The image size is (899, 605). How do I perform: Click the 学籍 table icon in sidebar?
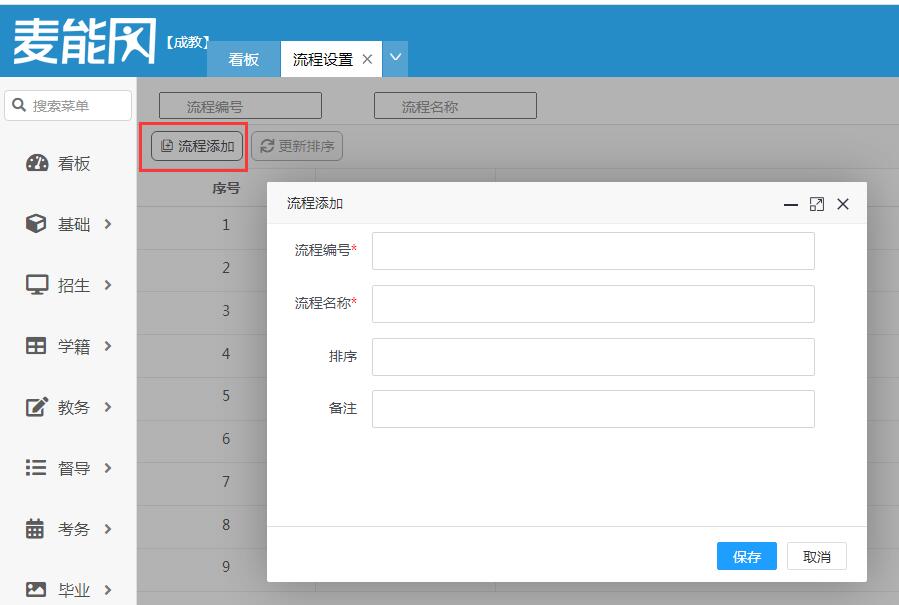pos(36,347)
